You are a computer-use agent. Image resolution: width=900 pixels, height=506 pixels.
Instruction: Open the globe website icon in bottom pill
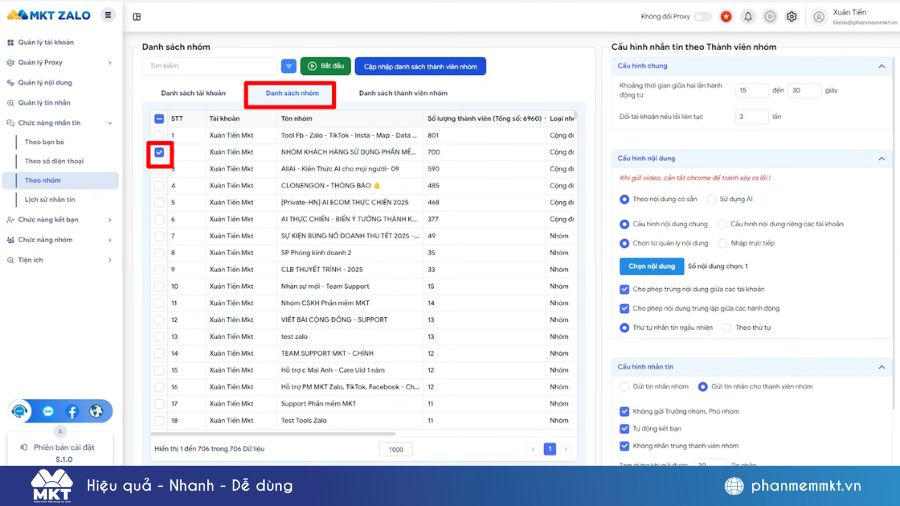(96, 411)
